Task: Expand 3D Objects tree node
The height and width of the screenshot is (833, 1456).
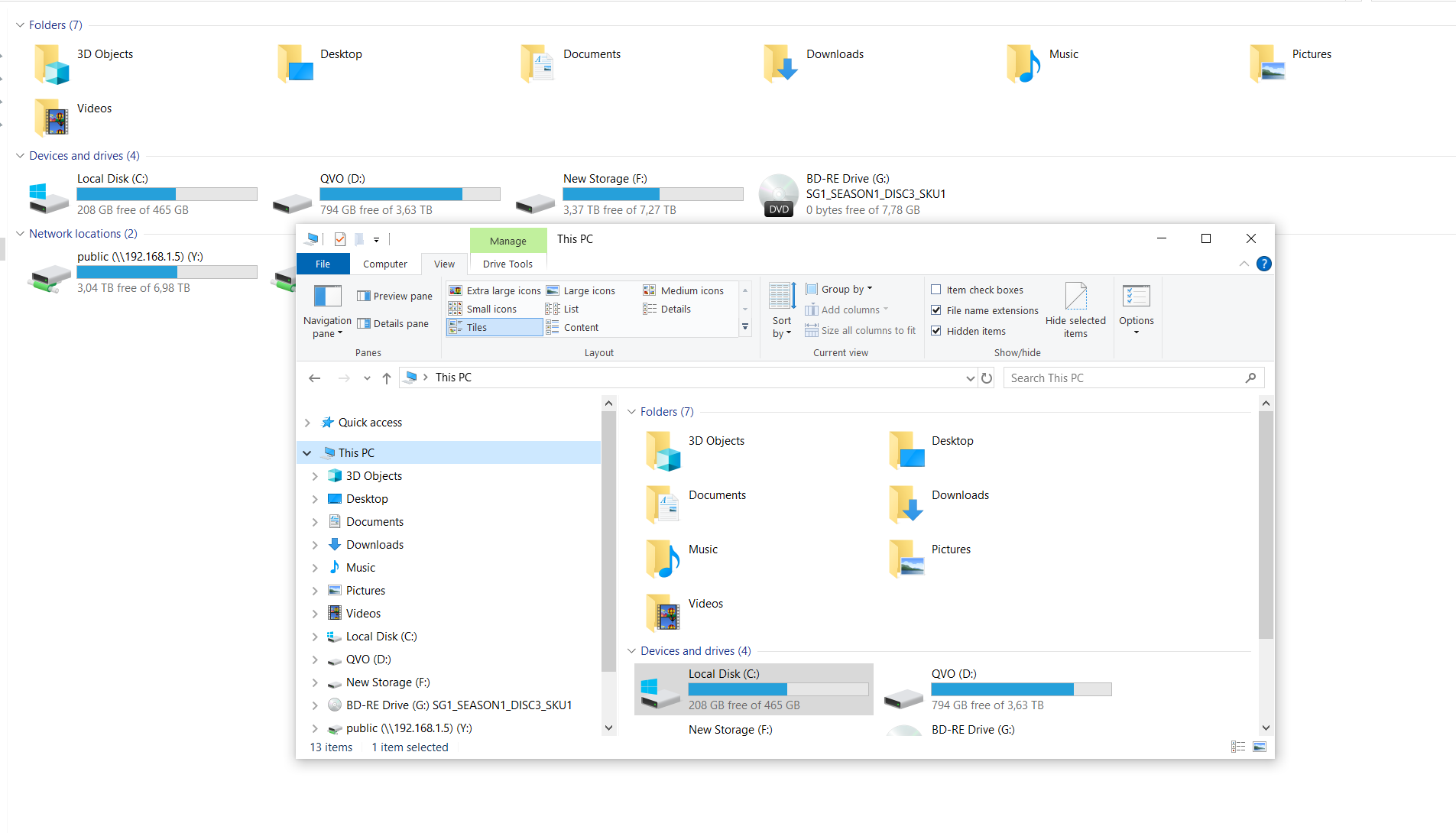Action: tap(315, 476)
